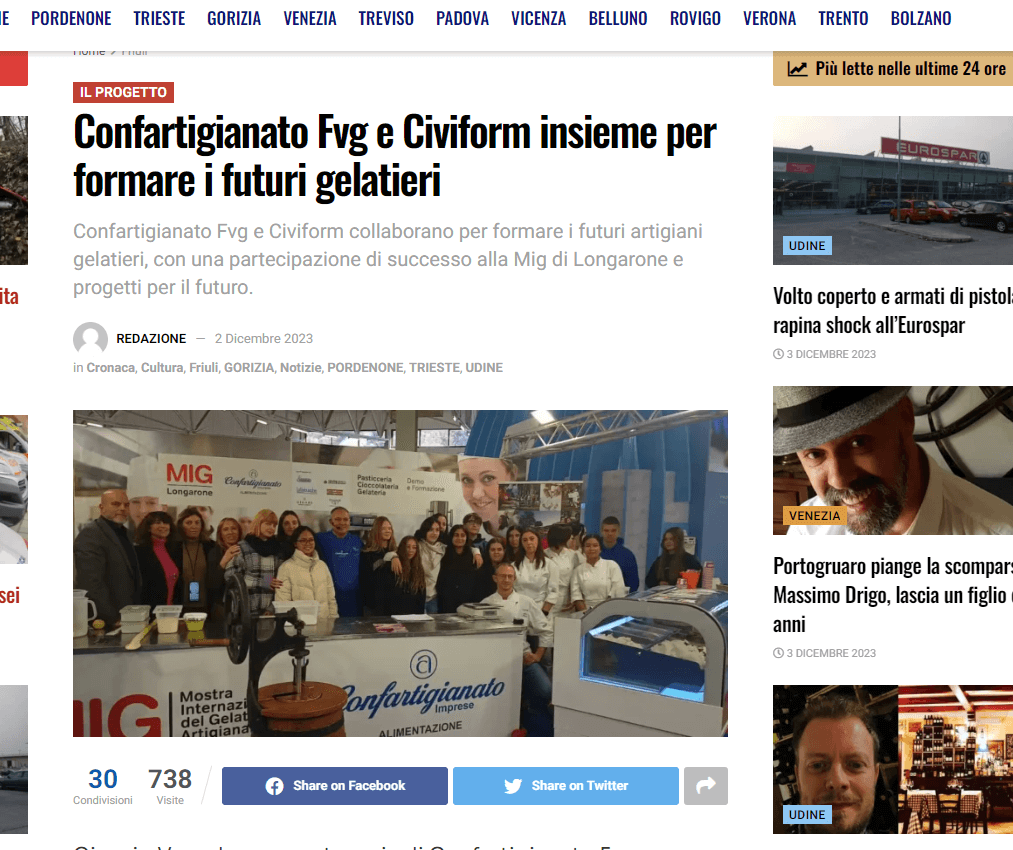Open the Portogruaro Massimo Drigo headline
The width and height of the screenshot is (1013, 850).
tap(893, 595)
